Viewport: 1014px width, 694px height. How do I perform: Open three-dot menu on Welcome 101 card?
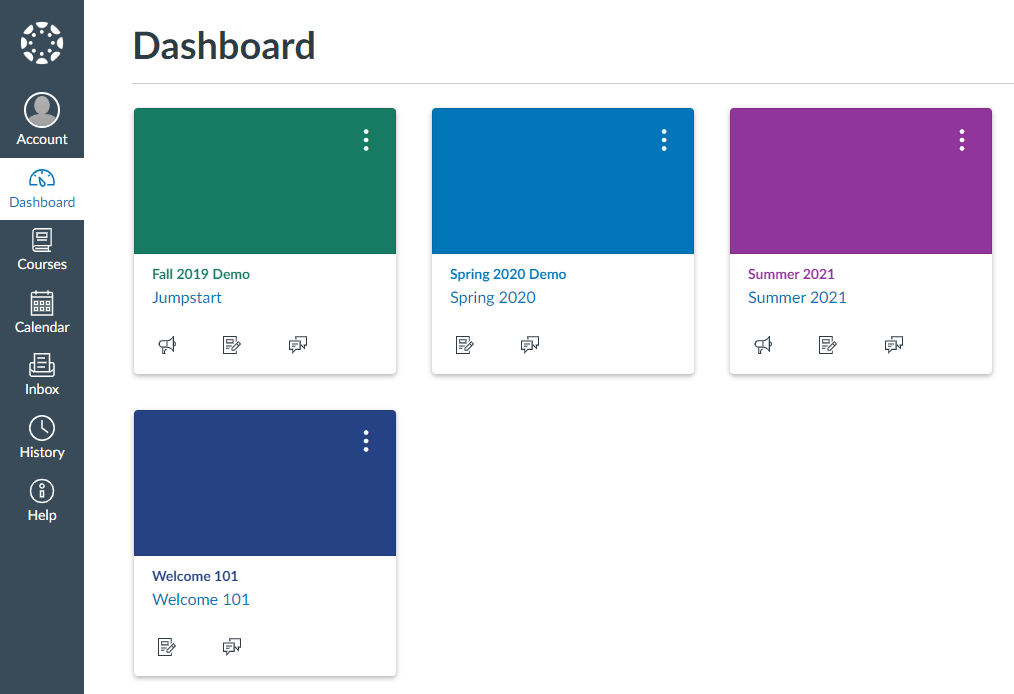366,442
